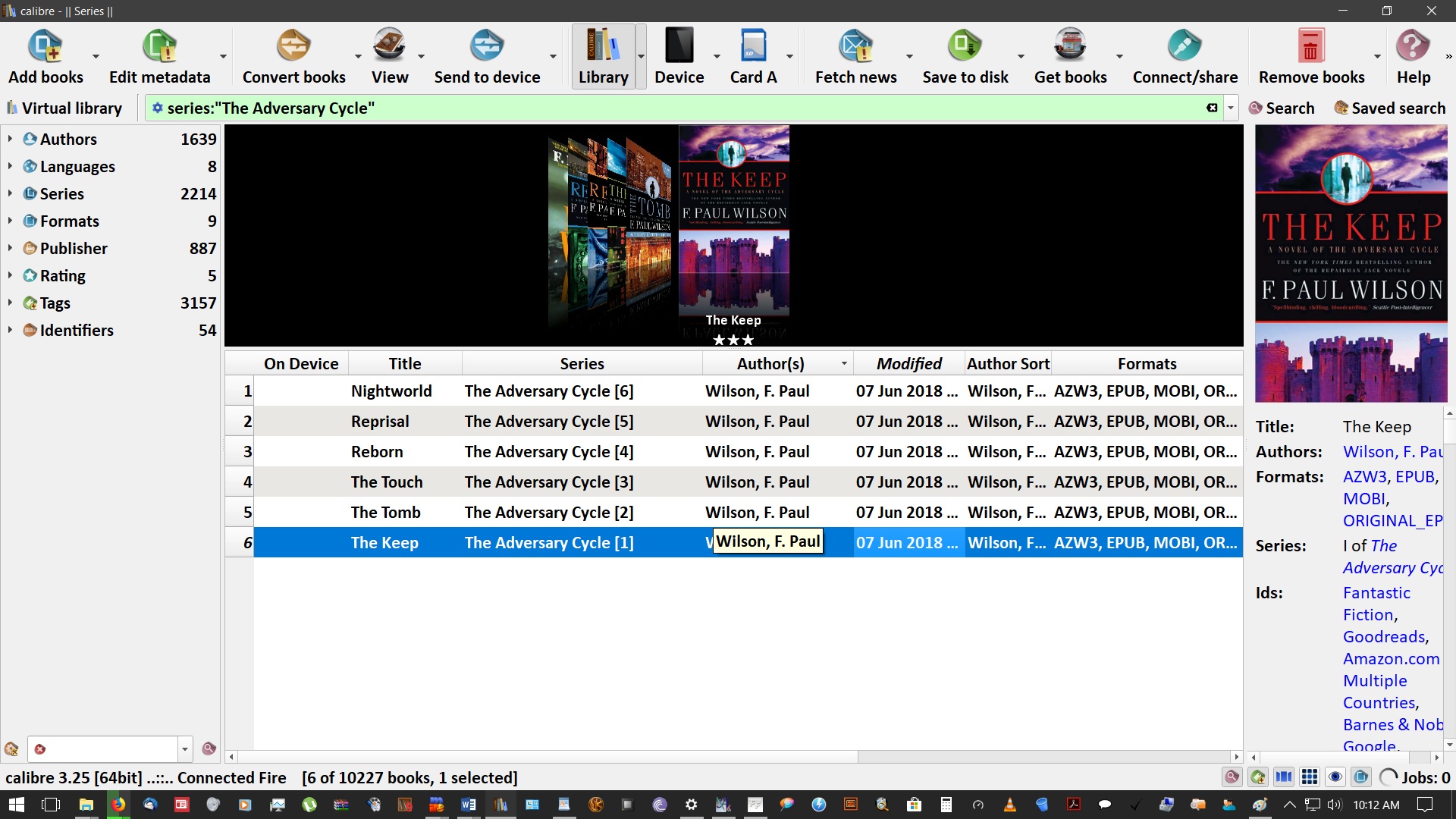
Task: Click the Connect/share icon
Action: [x=1185, y=47]
